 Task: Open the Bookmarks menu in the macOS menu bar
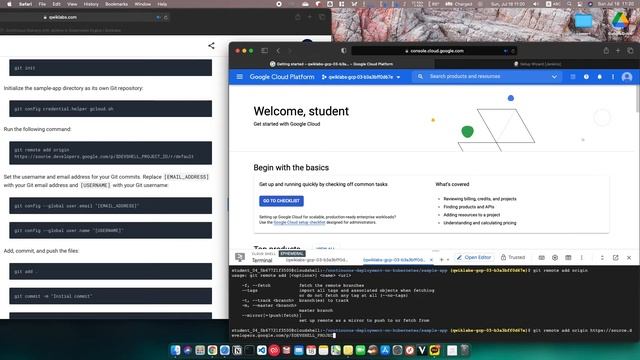click(116, 4)
